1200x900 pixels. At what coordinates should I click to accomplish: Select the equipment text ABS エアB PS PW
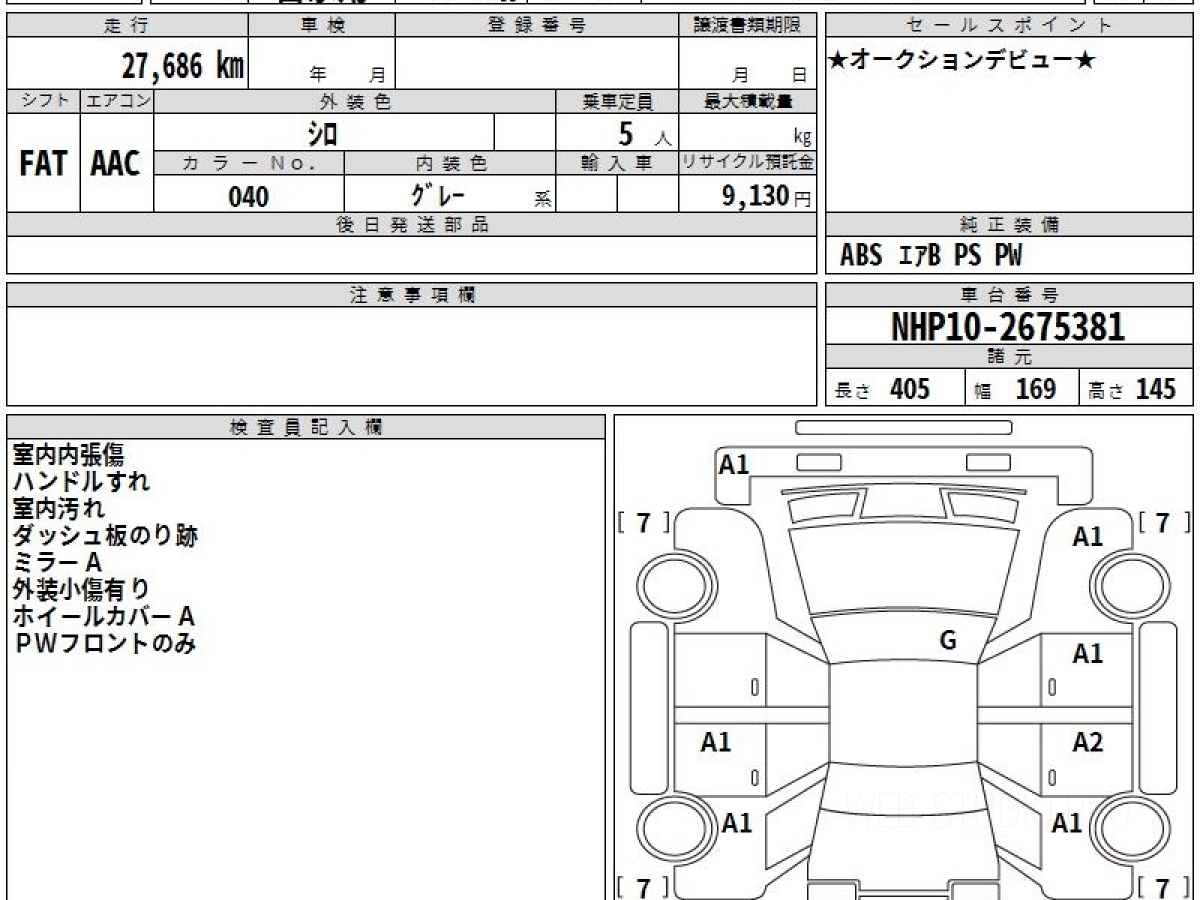[931, 256]
